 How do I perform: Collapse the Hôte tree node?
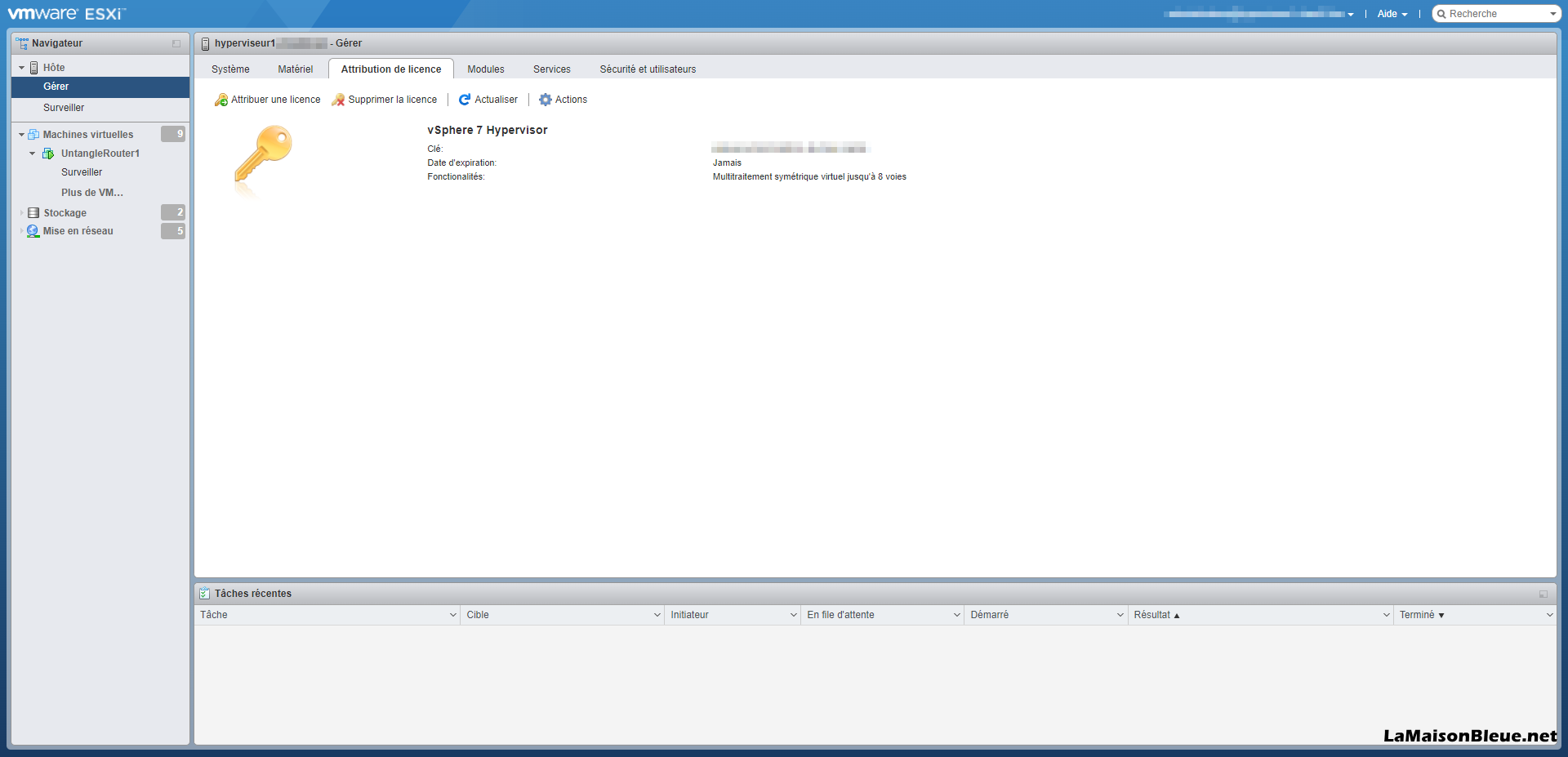pyautogui.click(x=22, y=68)
